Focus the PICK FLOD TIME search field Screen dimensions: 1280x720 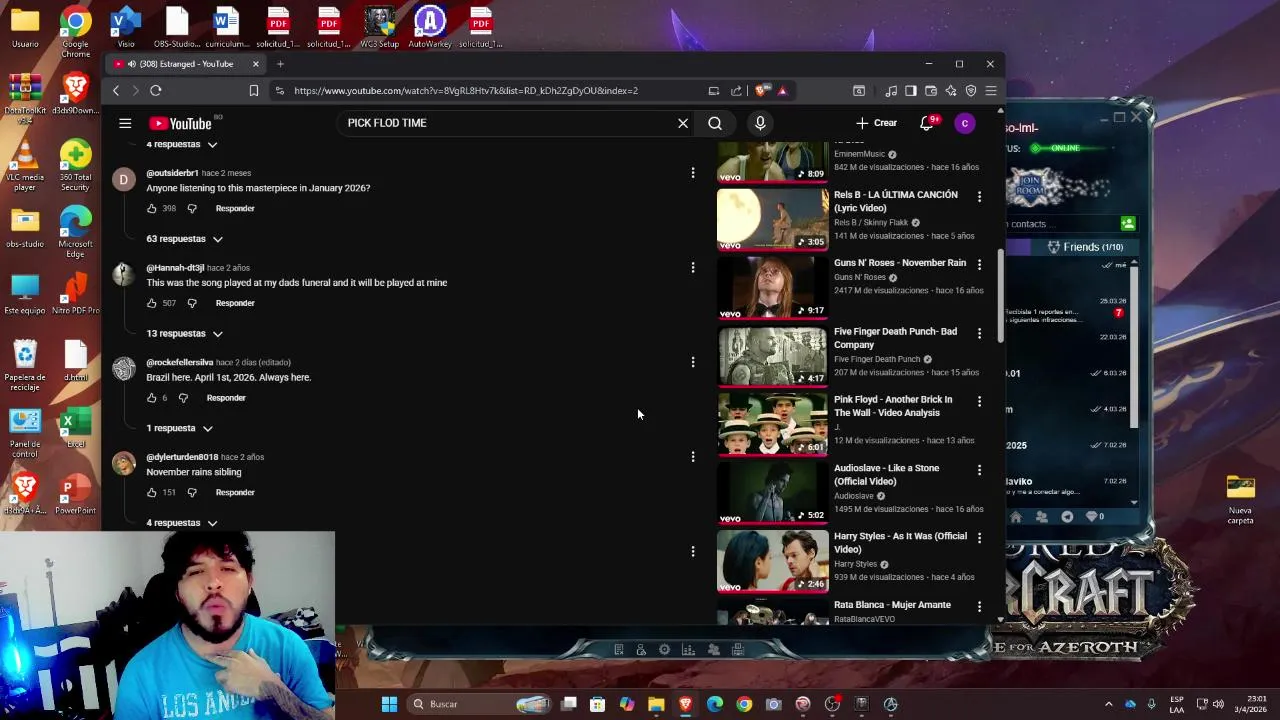point(505,123)
